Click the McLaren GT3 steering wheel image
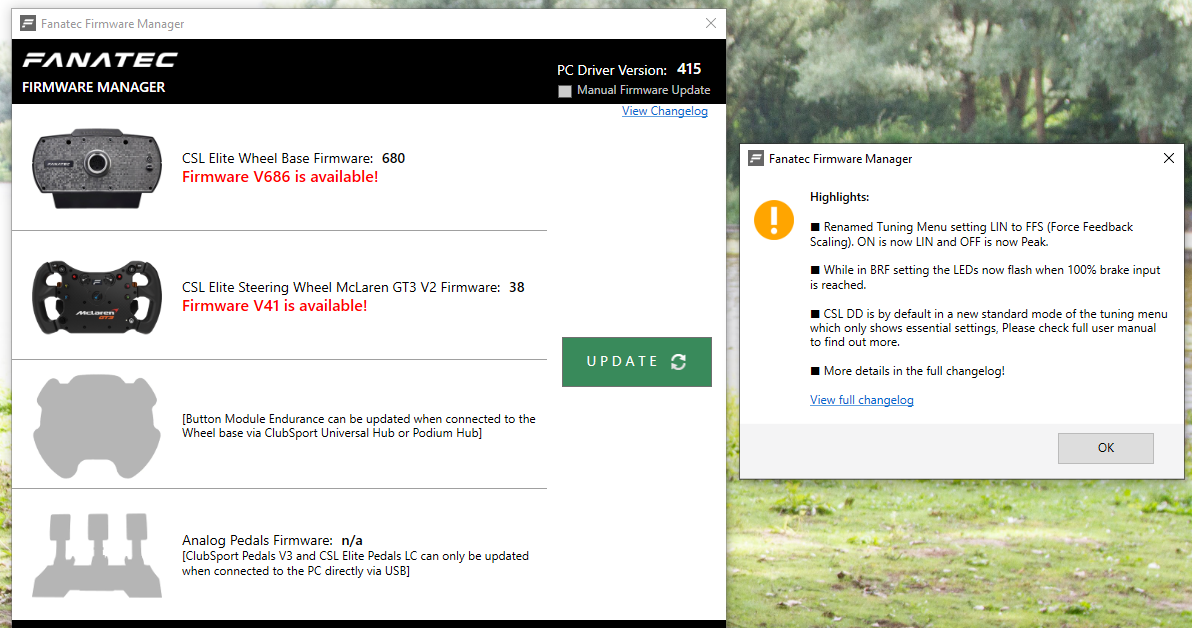Viewport: 1192px width, 628px height. click(x=97, y=296)
